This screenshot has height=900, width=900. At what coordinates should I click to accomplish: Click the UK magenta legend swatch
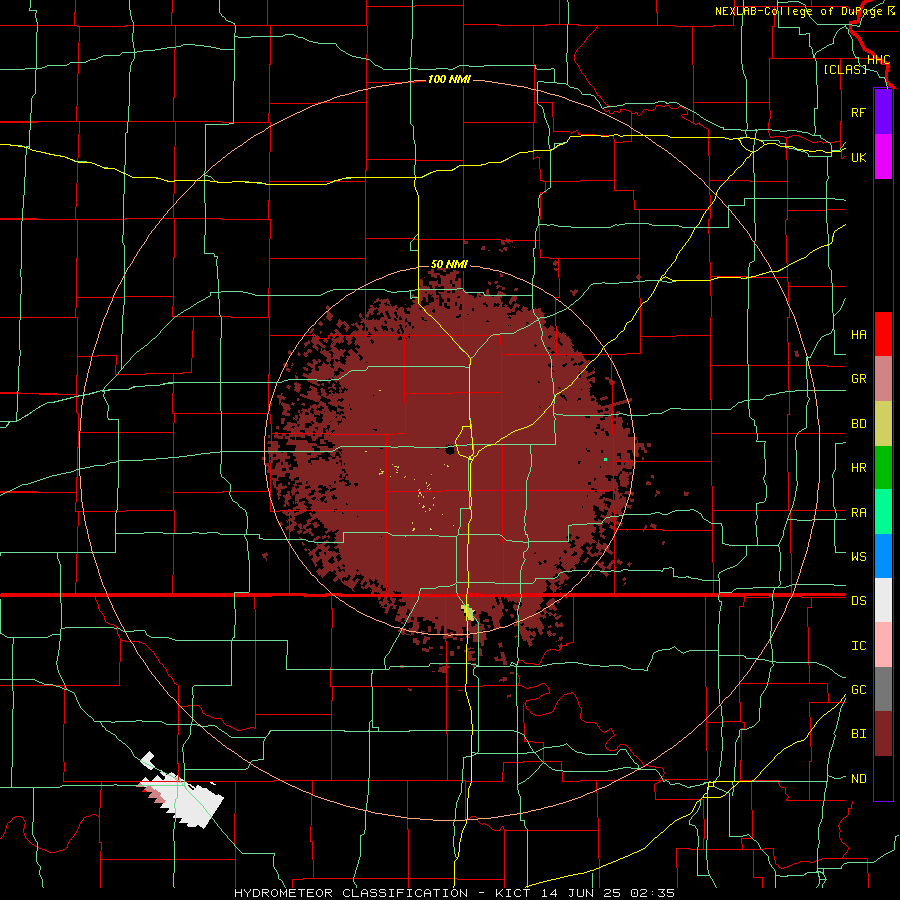point(883,157)
